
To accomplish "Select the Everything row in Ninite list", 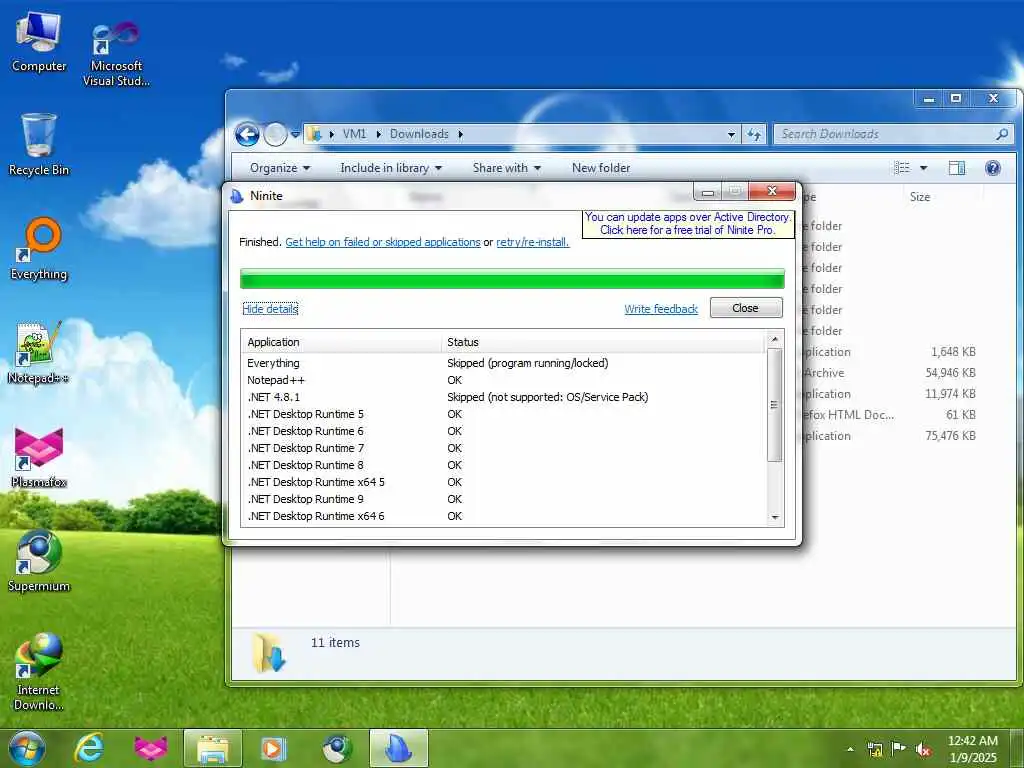I will coord(503,363).
